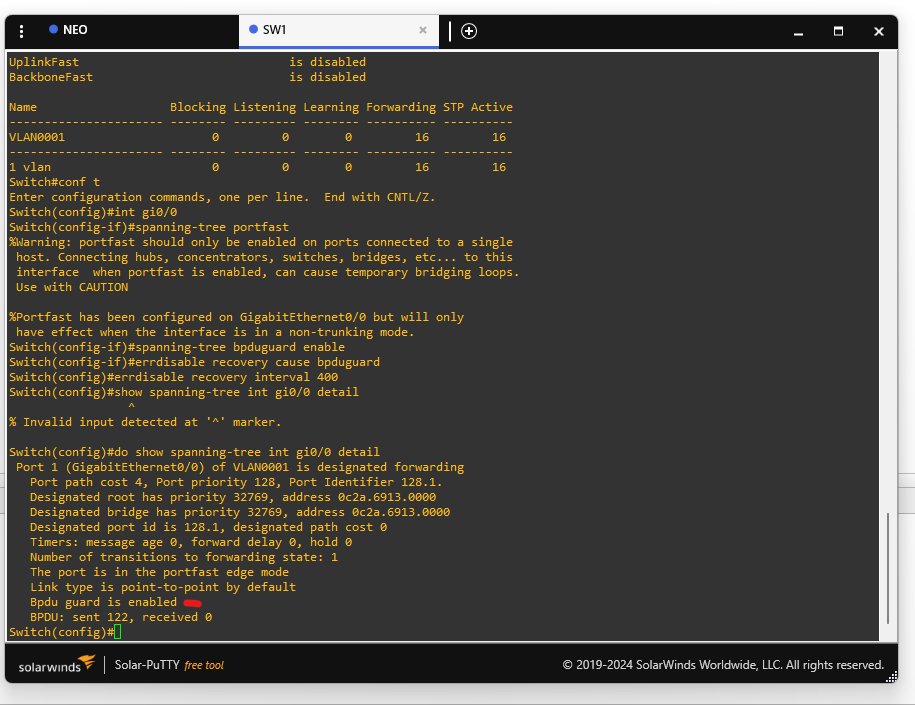Image resolution: width=915 pixels, height=705 pixels.
Task: Click '% Invalid input detected' error line
Action: tap(145, 422)
